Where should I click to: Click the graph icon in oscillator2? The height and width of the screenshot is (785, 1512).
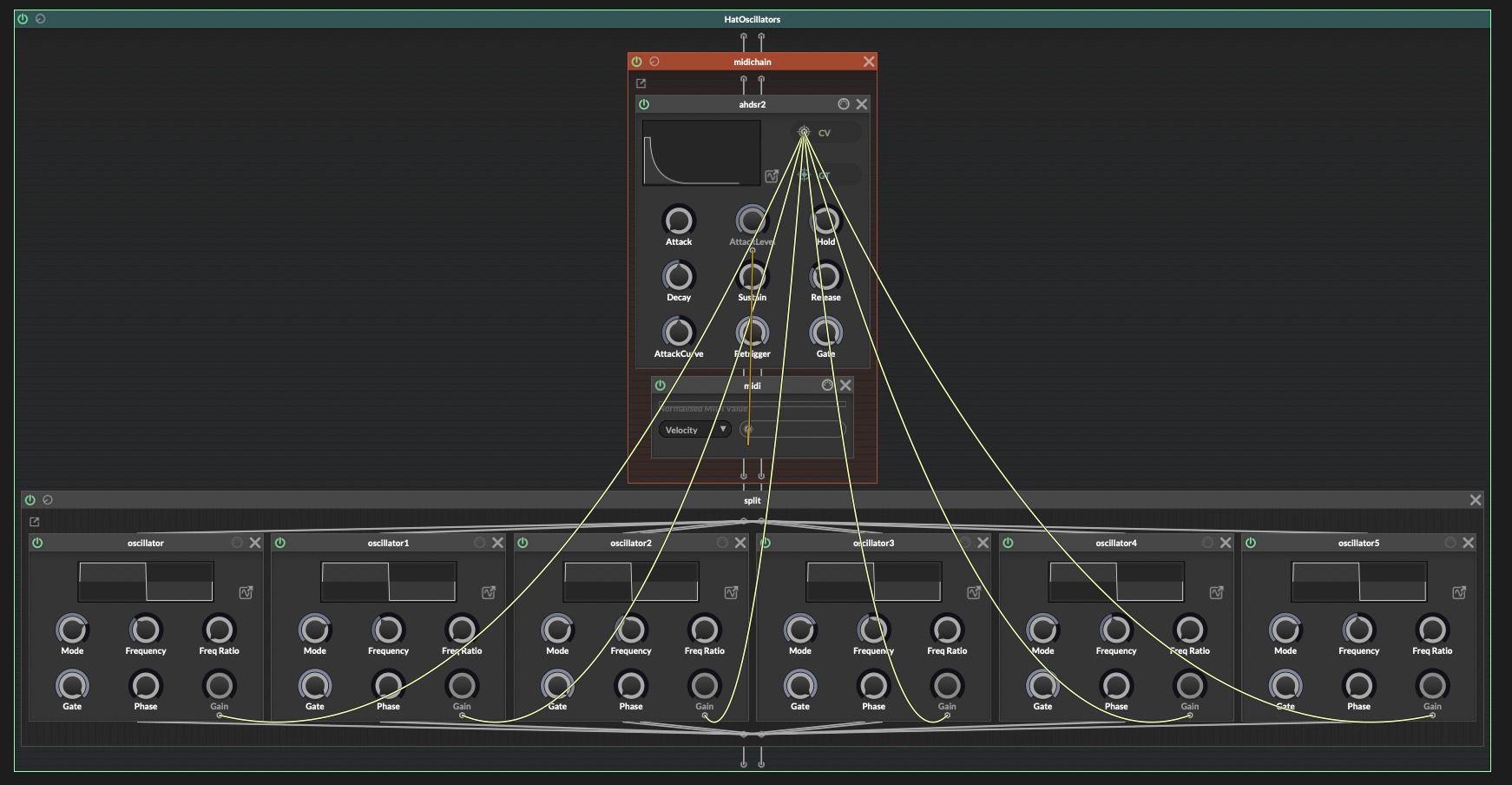(732, 592)
